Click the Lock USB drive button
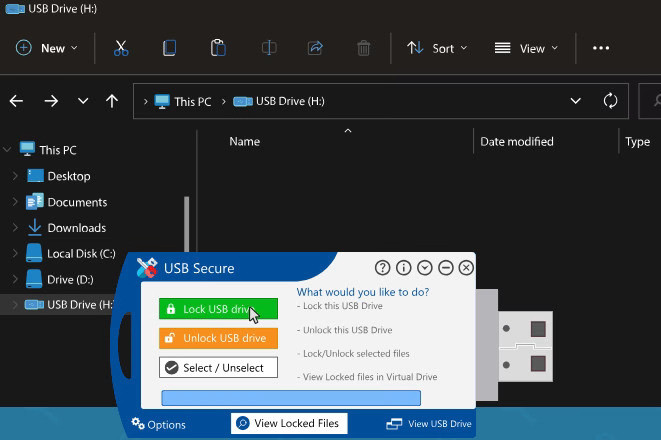 pos(218,309)
